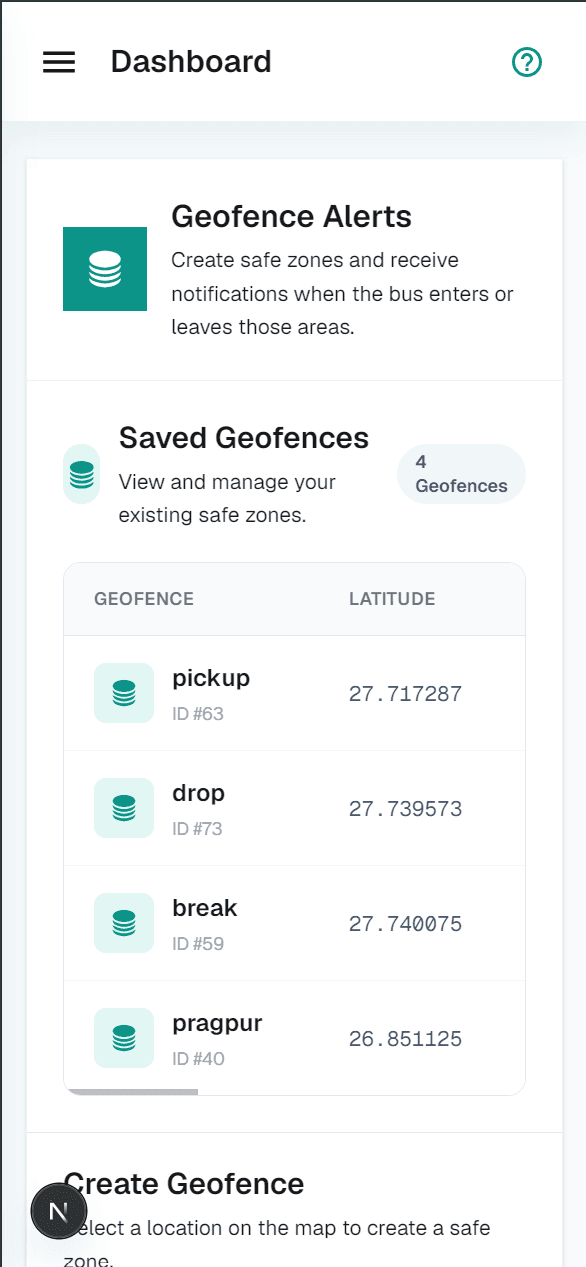The height and width of the screenshot is (1267, 586).
Task: Click the ID #73 label
Action: (197, 829)
